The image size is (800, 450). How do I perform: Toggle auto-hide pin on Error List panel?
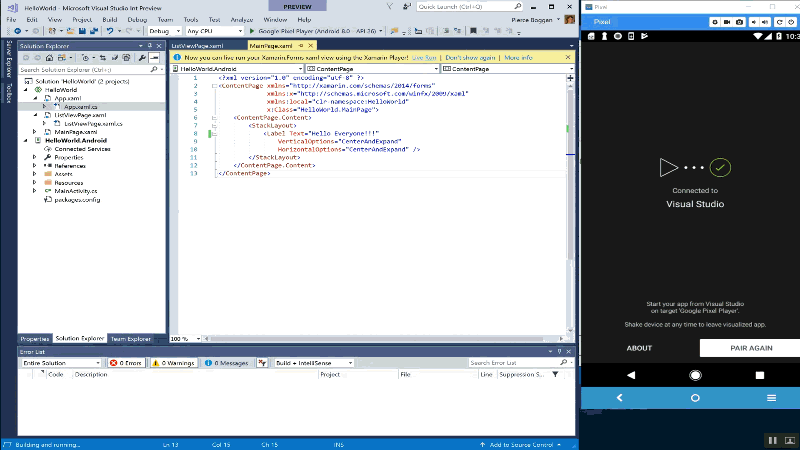(x=559, y=352)
